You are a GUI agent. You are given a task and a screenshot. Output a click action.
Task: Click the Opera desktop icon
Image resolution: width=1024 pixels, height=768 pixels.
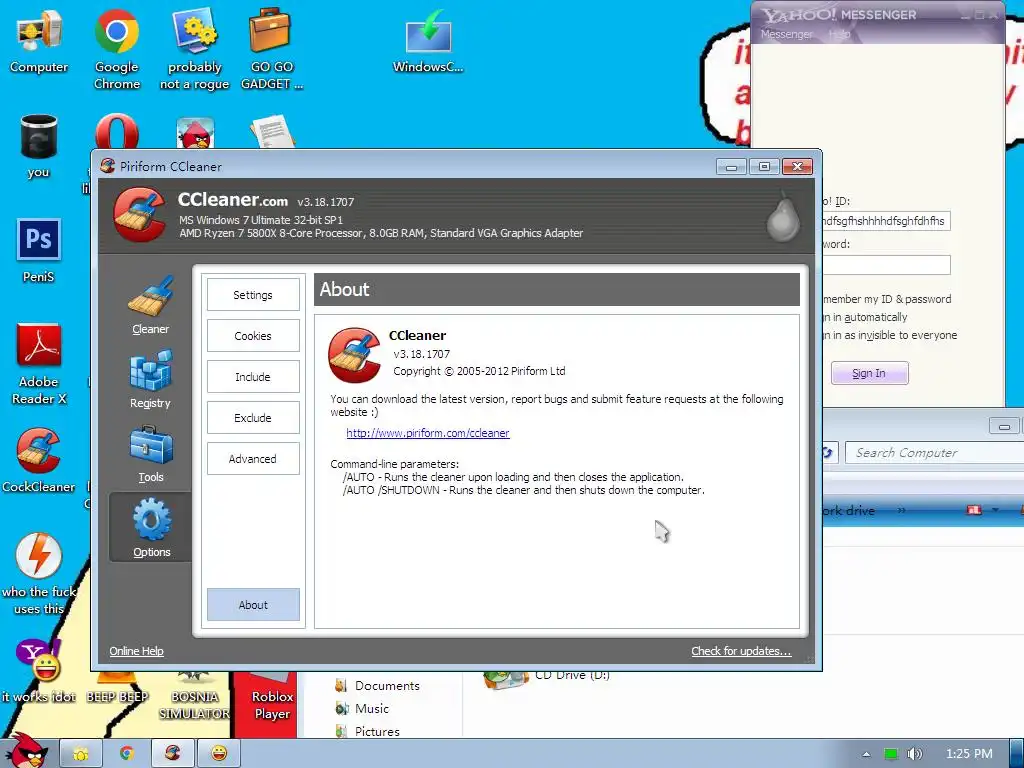[117, 133]
